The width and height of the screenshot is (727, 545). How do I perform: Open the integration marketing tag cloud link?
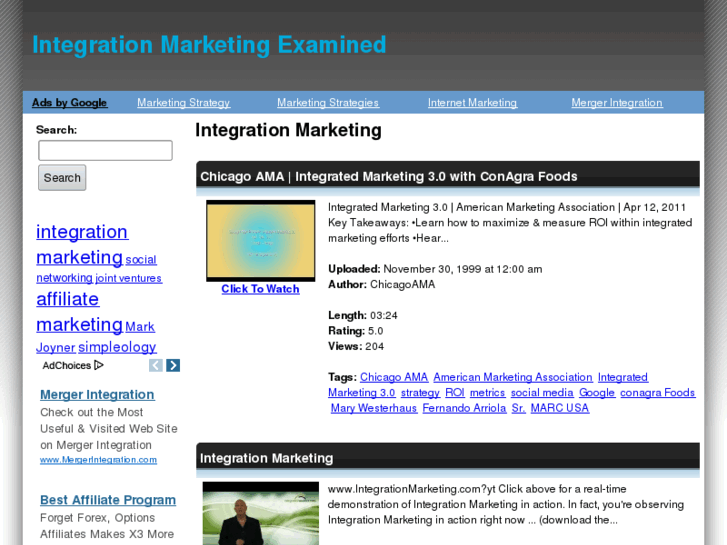click(x=82, y=244)
